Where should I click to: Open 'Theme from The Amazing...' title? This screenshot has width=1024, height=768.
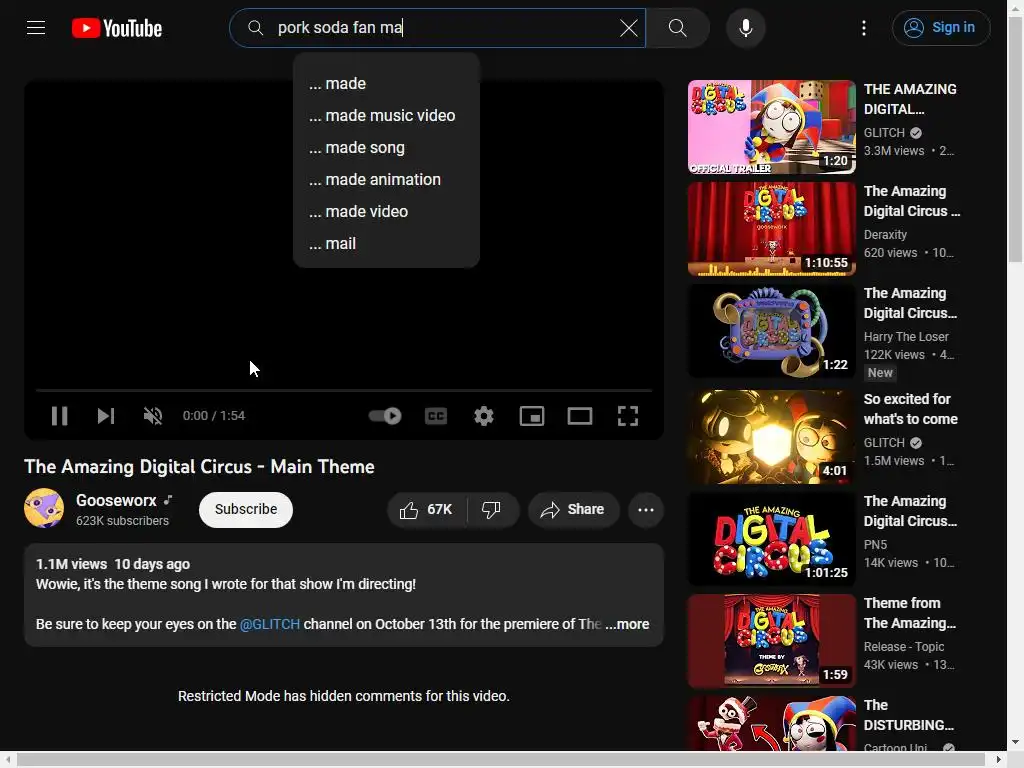point(909,613)
